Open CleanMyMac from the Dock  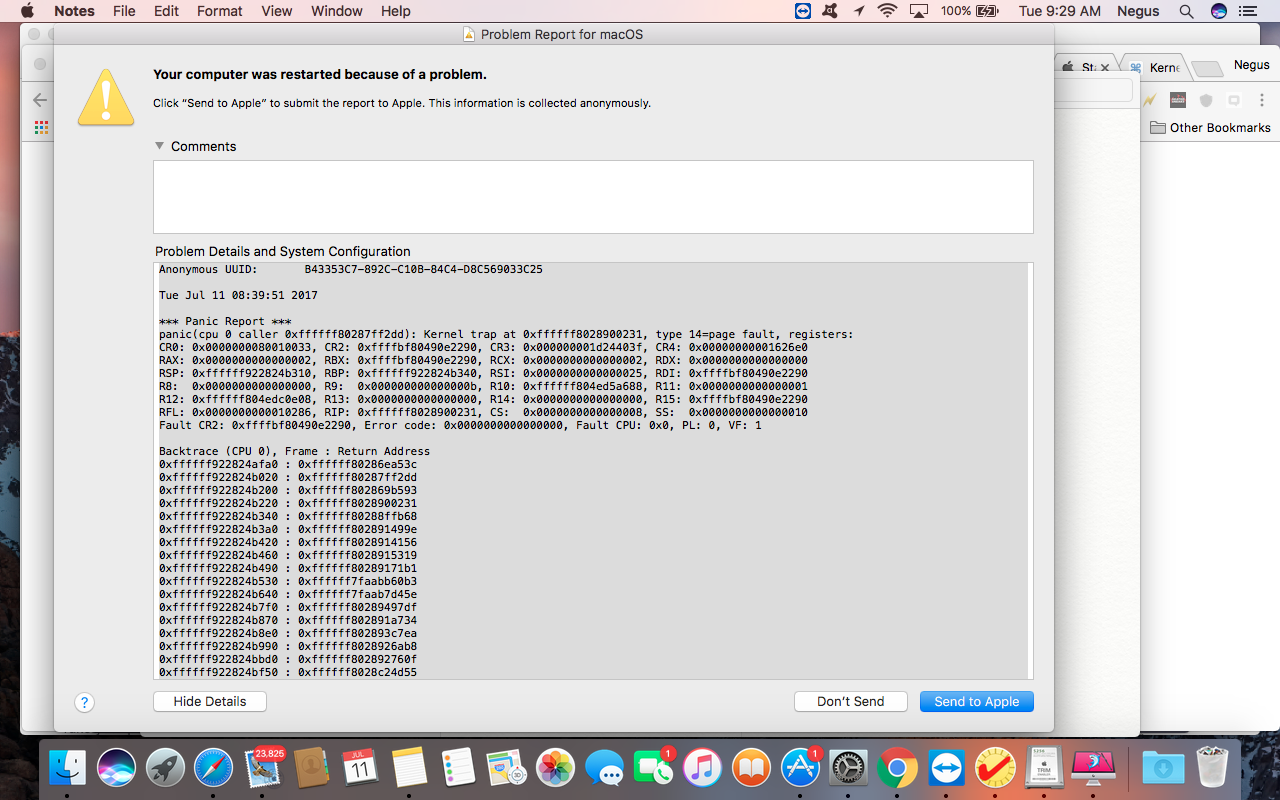click(x=1093, y=768)
